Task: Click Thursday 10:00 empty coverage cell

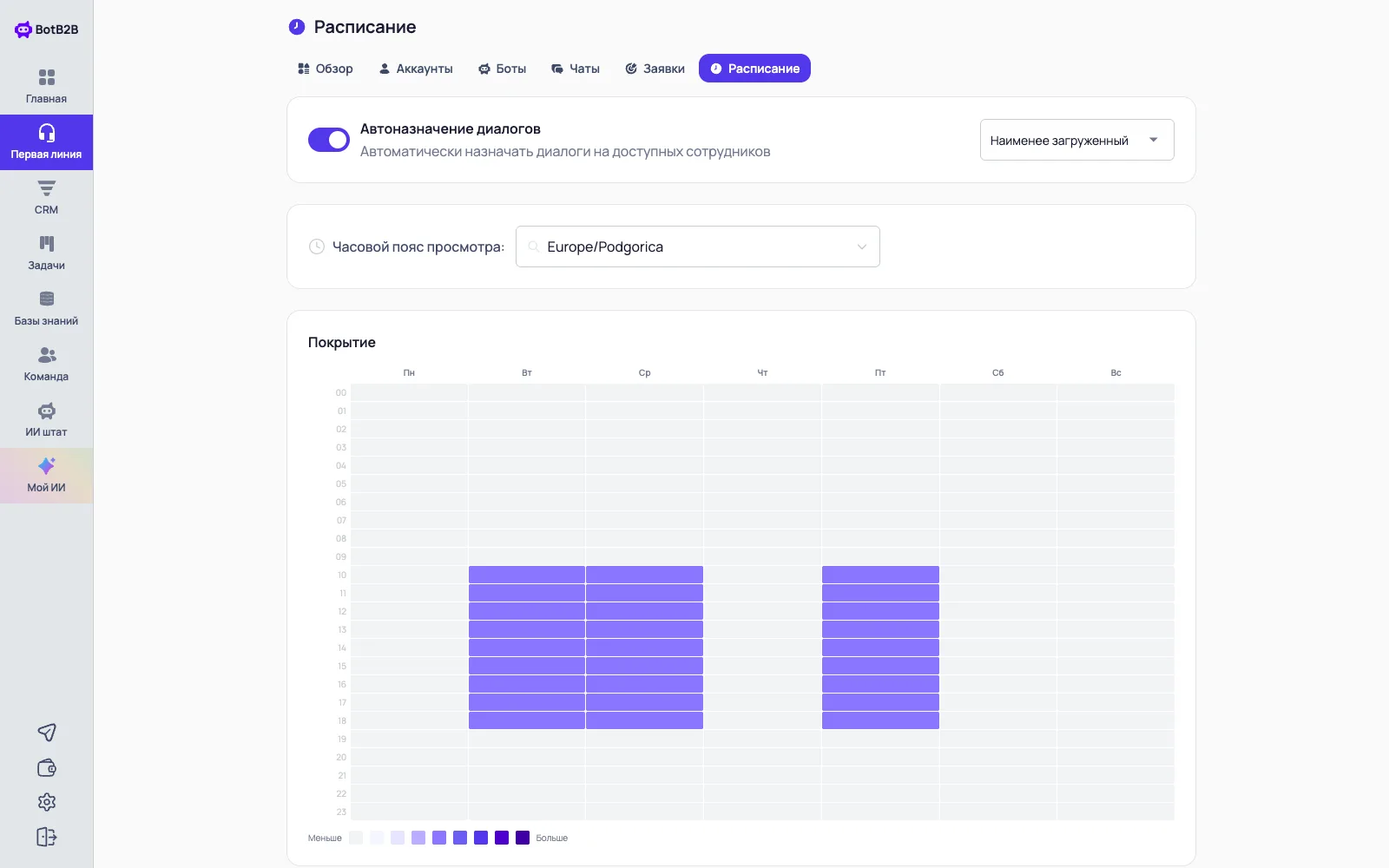Action: (762, 575)
